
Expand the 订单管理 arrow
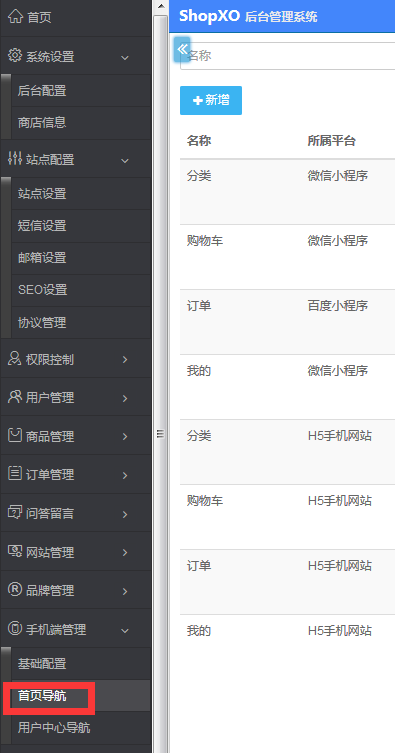pyautogui.click(x=125, y=475)
